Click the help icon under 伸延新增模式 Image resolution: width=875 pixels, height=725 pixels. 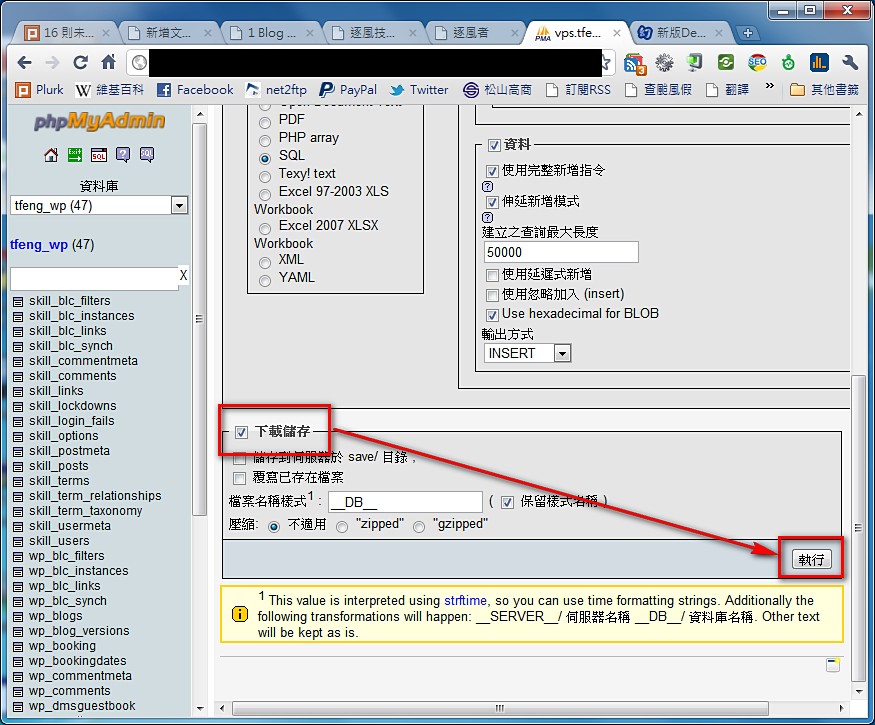[487, 217]
